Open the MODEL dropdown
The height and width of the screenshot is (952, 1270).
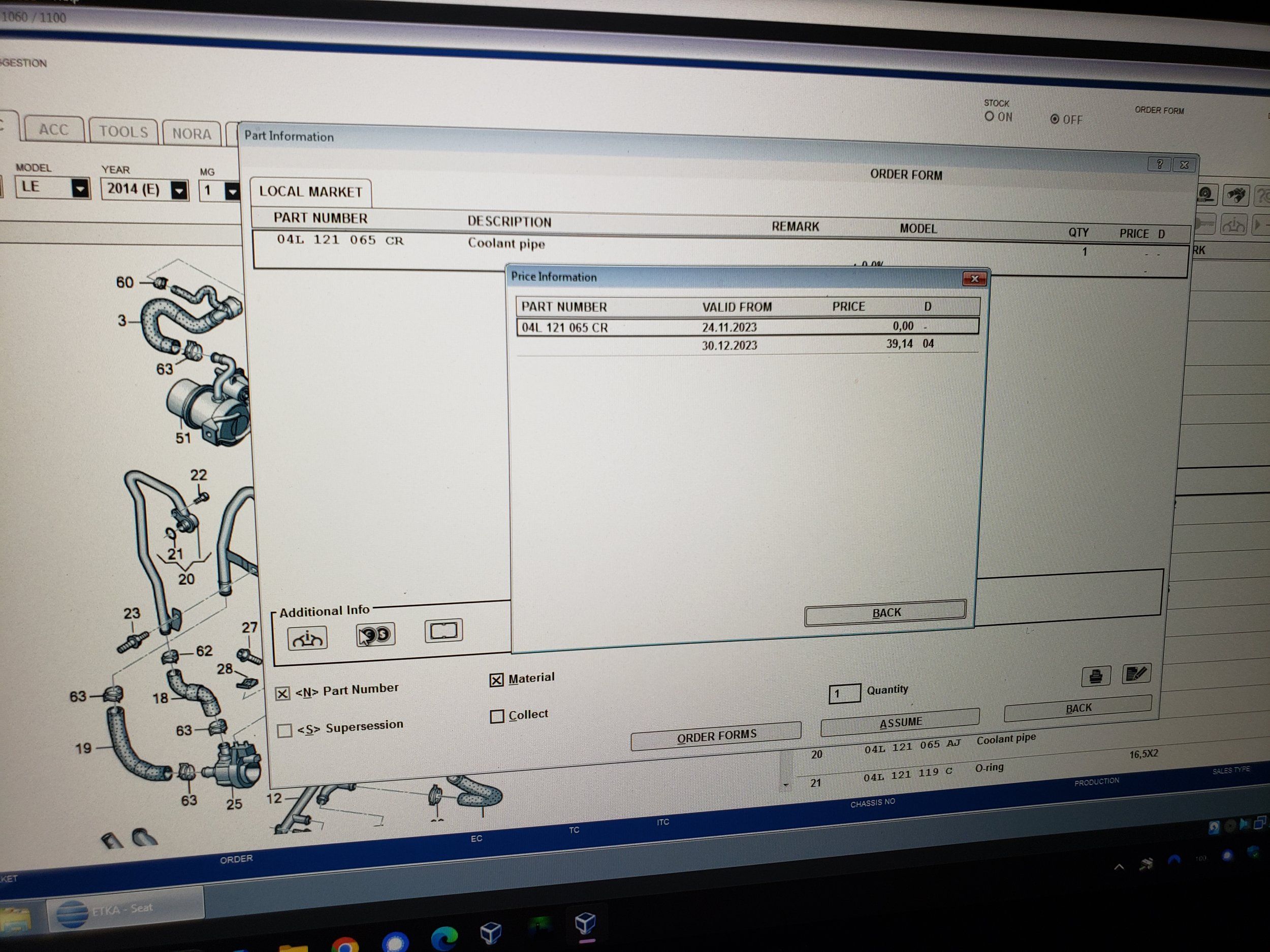pos(80,188)
